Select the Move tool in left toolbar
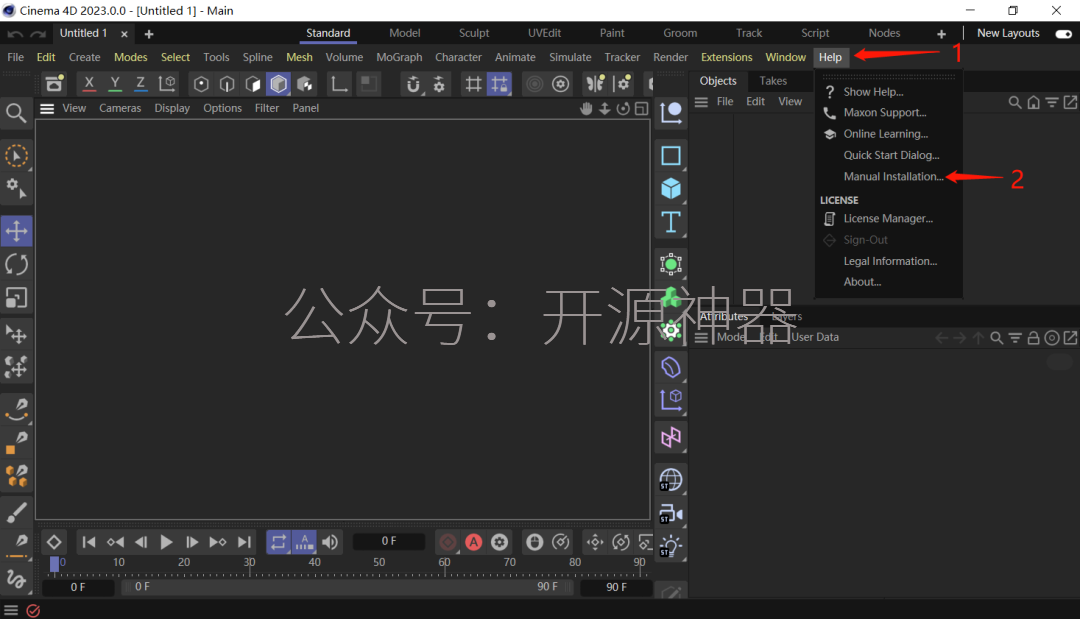The width and height of the screenshot is (1080, 619). click(17, 231)
